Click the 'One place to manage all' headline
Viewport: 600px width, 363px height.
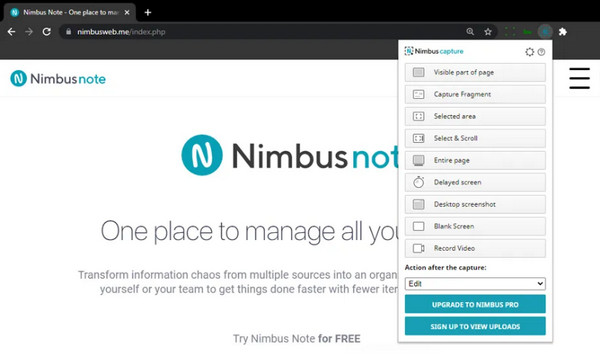point(249,231)
